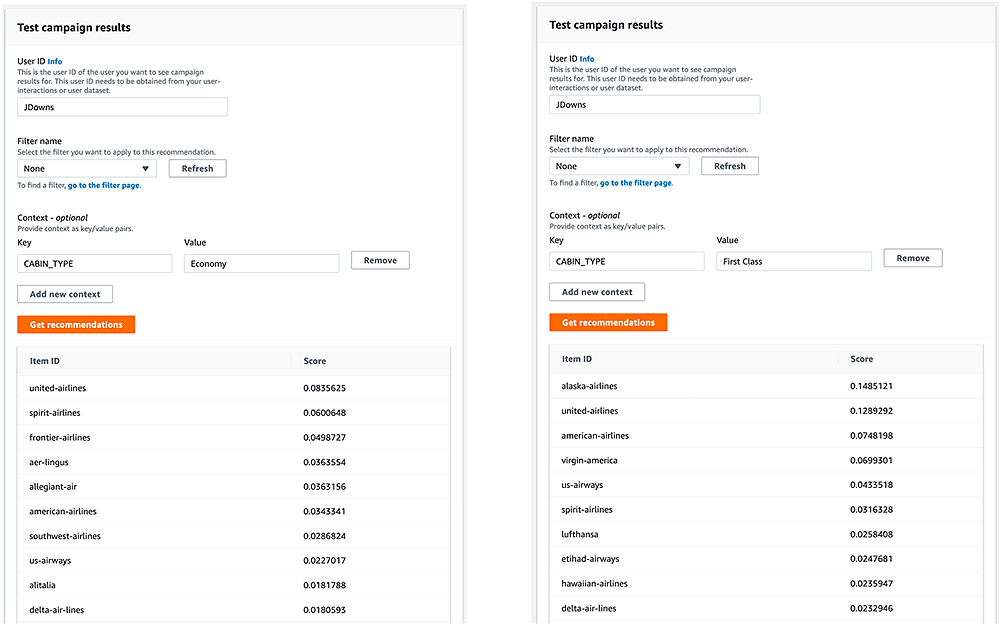Select the southwest-airlines item
This screenshot has width=1000, height=629.
pyautogui.click(x=65, y=536)
